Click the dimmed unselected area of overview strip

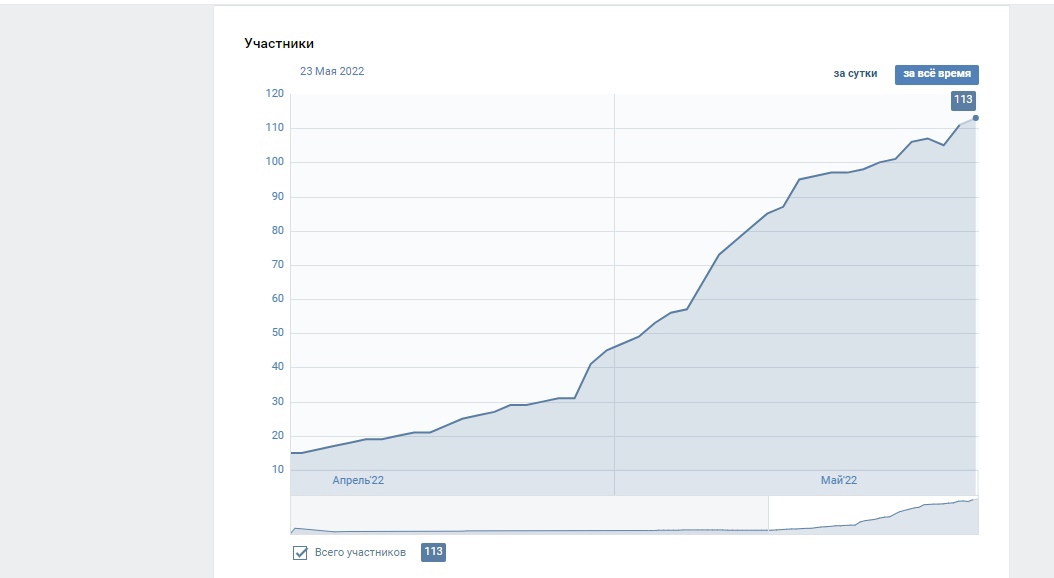[x=528, y=515]
